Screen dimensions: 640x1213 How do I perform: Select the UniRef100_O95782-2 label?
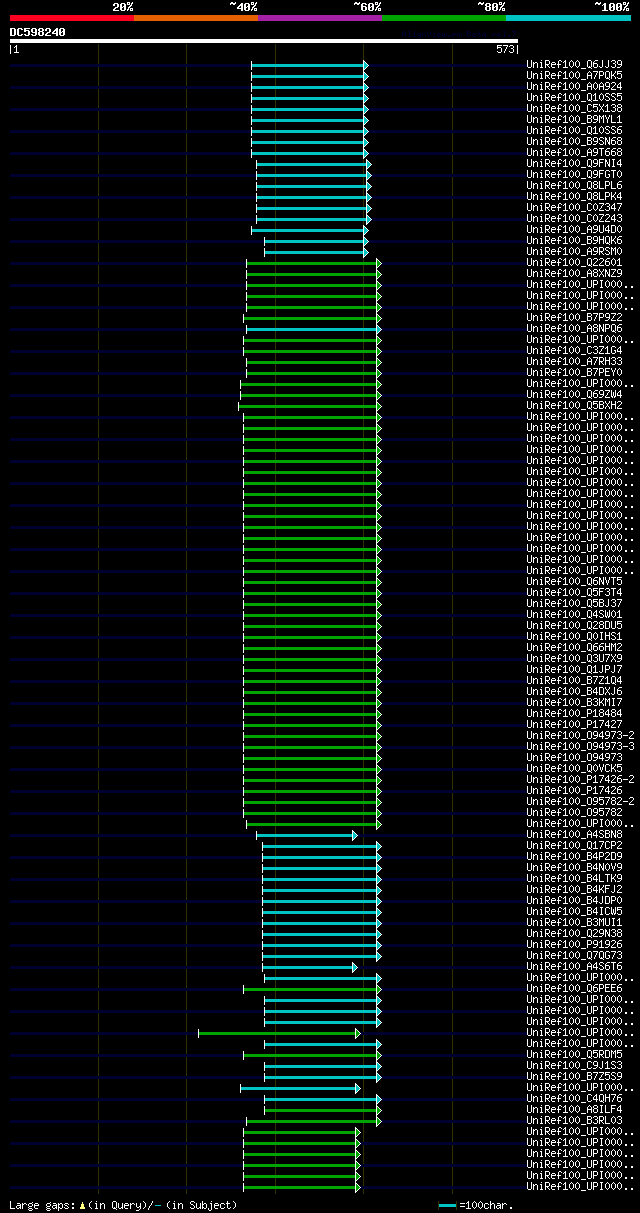pyautogui.click(x=580, y=801)
